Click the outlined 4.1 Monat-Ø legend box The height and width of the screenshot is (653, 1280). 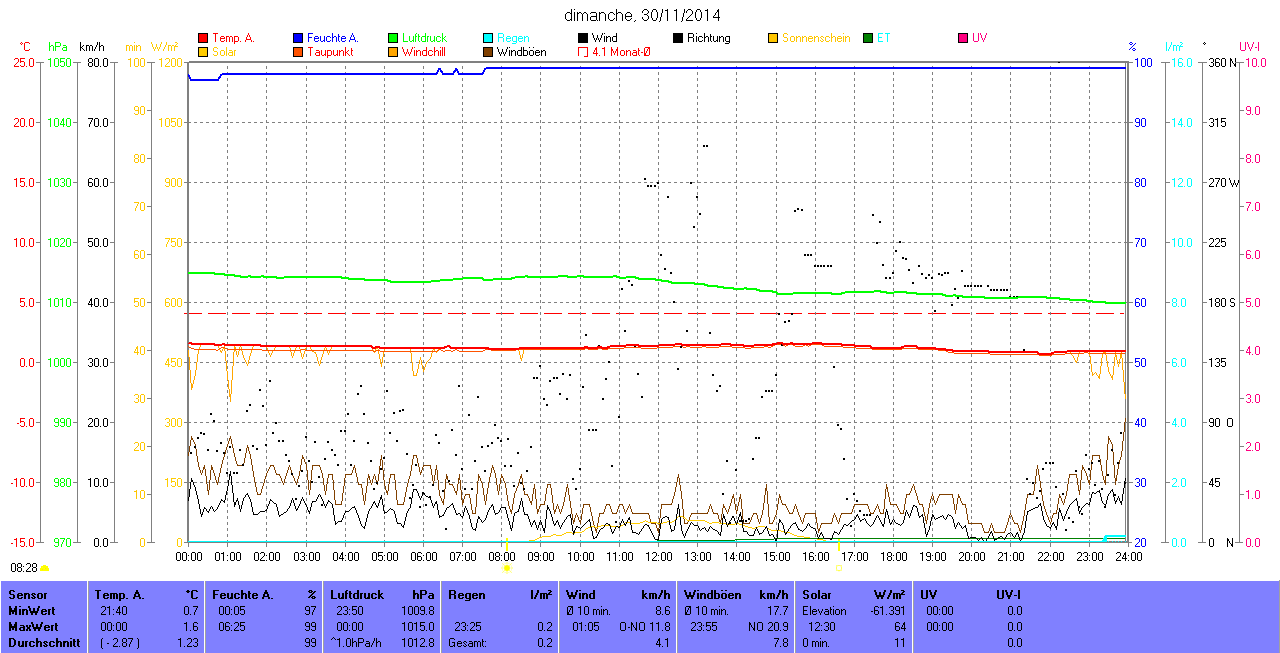pyautogui.click(x=583, y=51)
